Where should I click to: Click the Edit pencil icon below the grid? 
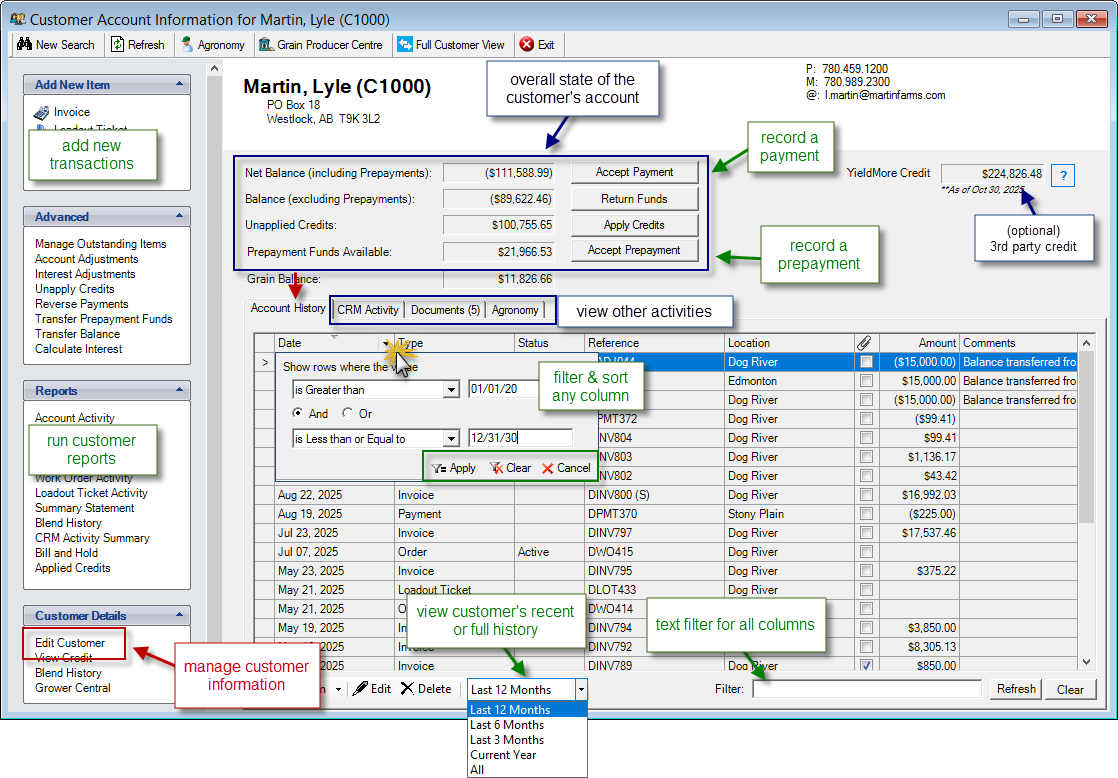pyautogui.click(x=361, y=688)
